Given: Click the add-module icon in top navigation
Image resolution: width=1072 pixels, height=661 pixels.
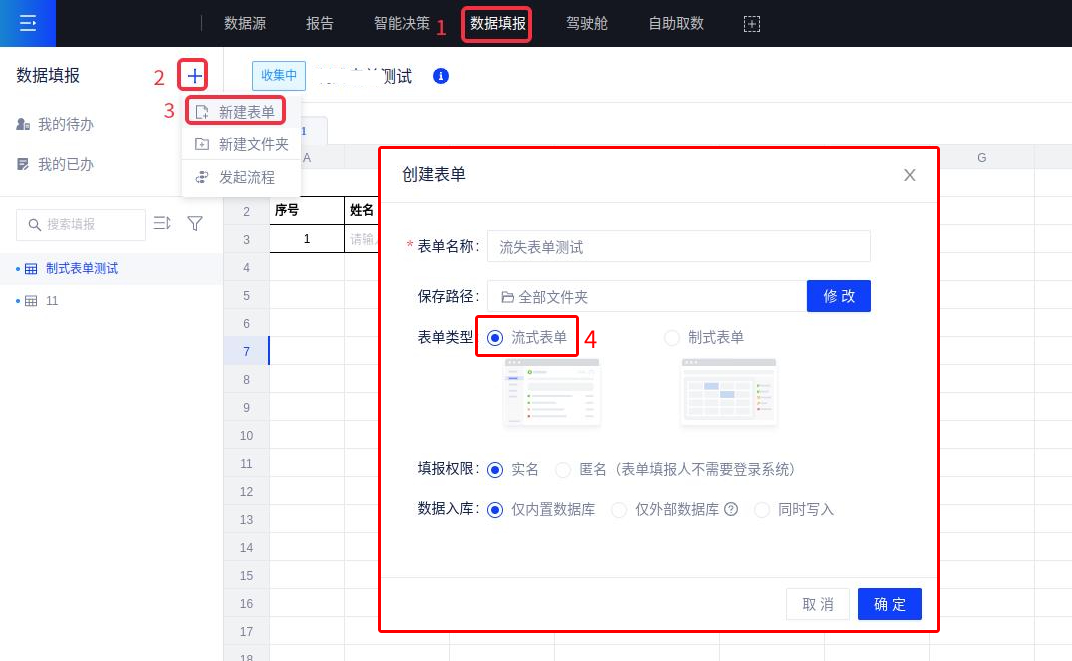Looking at the screenshot, I should [752, 23].
